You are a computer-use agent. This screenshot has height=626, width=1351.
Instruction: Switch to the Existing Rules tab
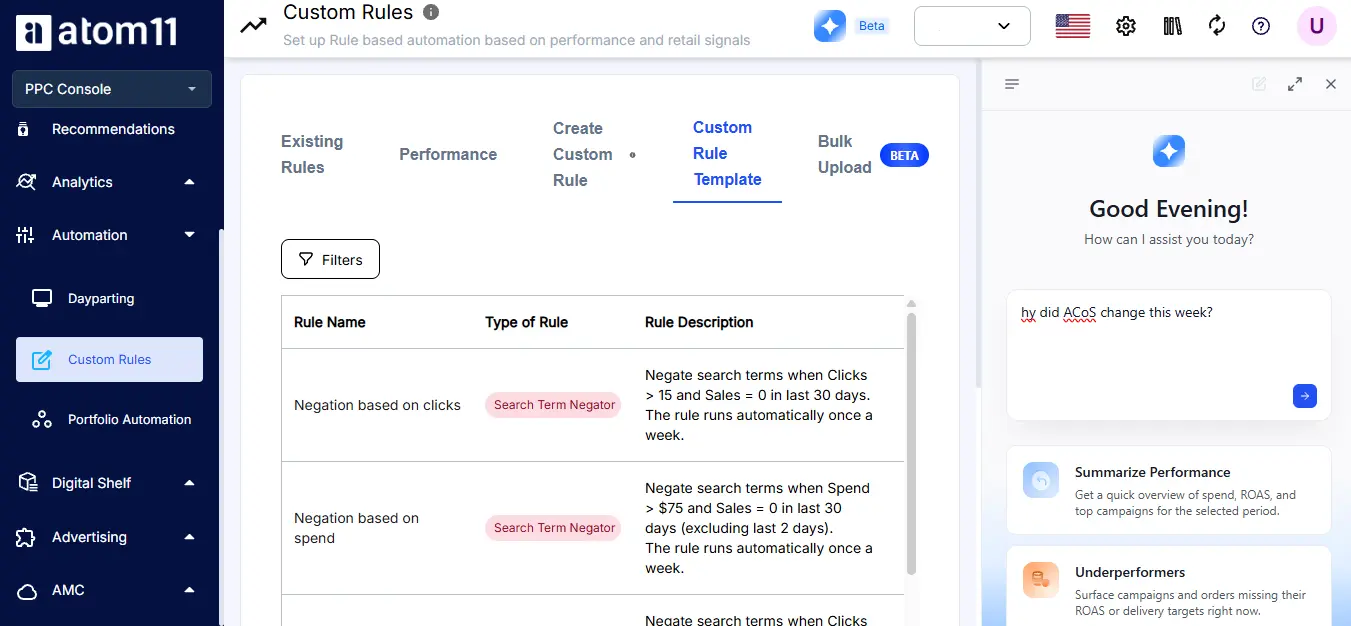312,154
